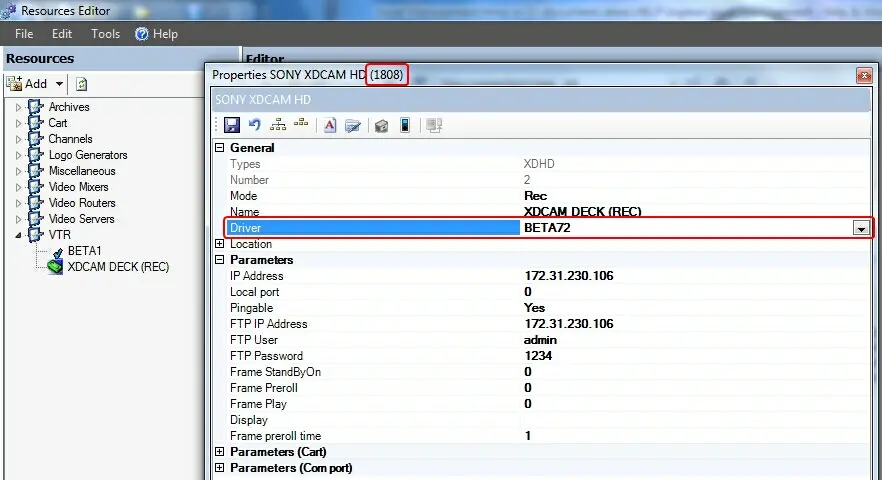Collapse the General section
The height and width of the screenshot is (480, 882).
pyautogui.click(x=220, y=148)
